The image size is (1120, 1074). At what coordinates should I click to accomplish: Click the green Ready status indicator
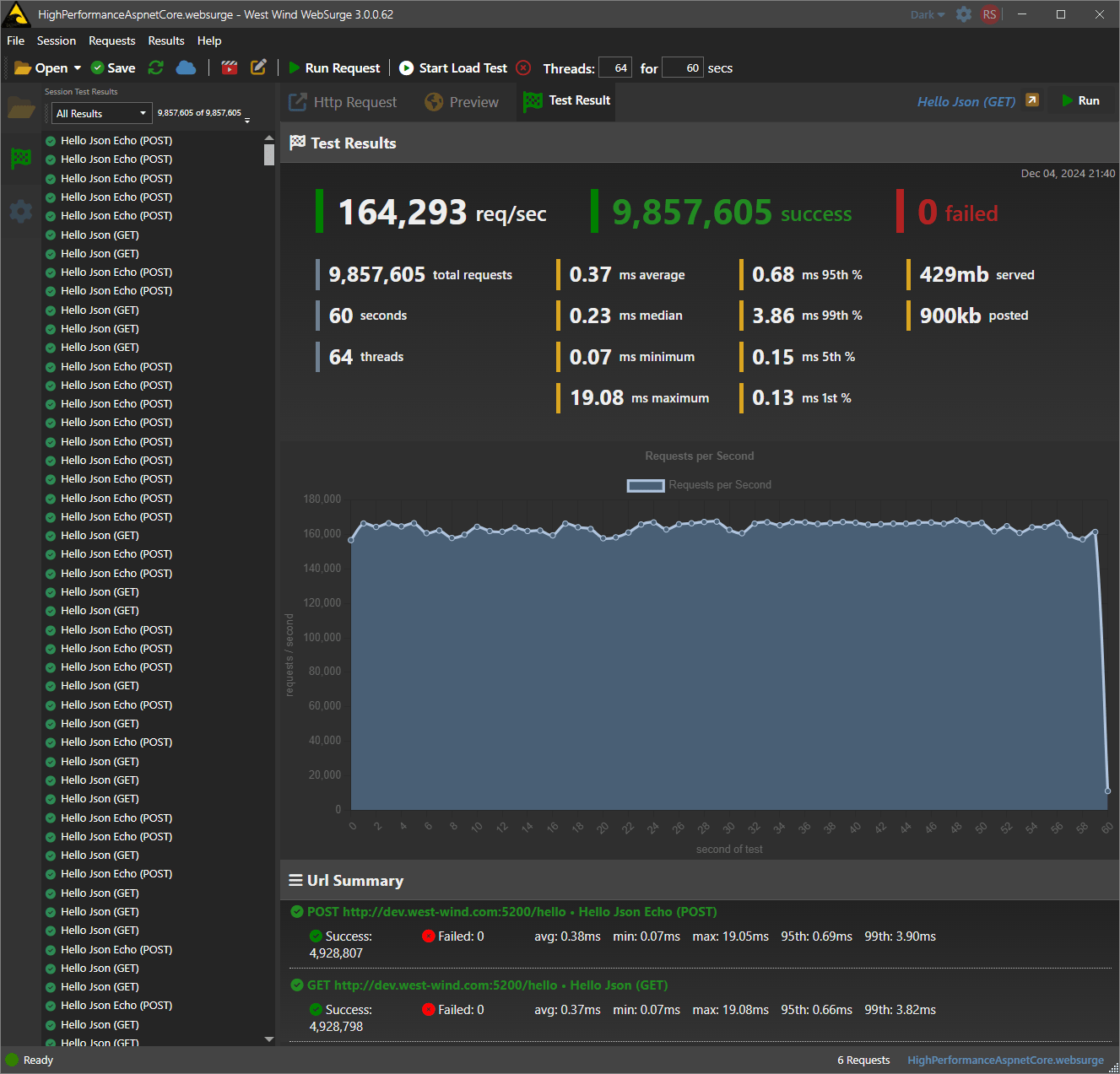click(12, 1060)
